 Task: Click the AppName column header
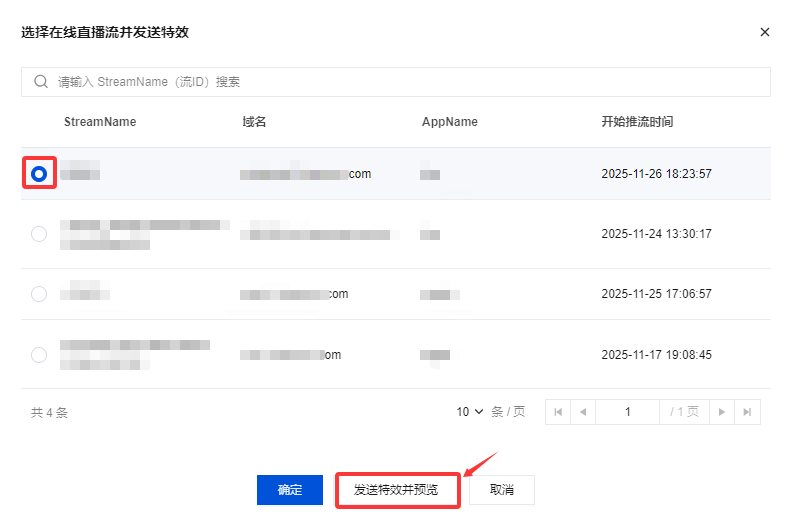pyautogui.click(x=450, y=122)
